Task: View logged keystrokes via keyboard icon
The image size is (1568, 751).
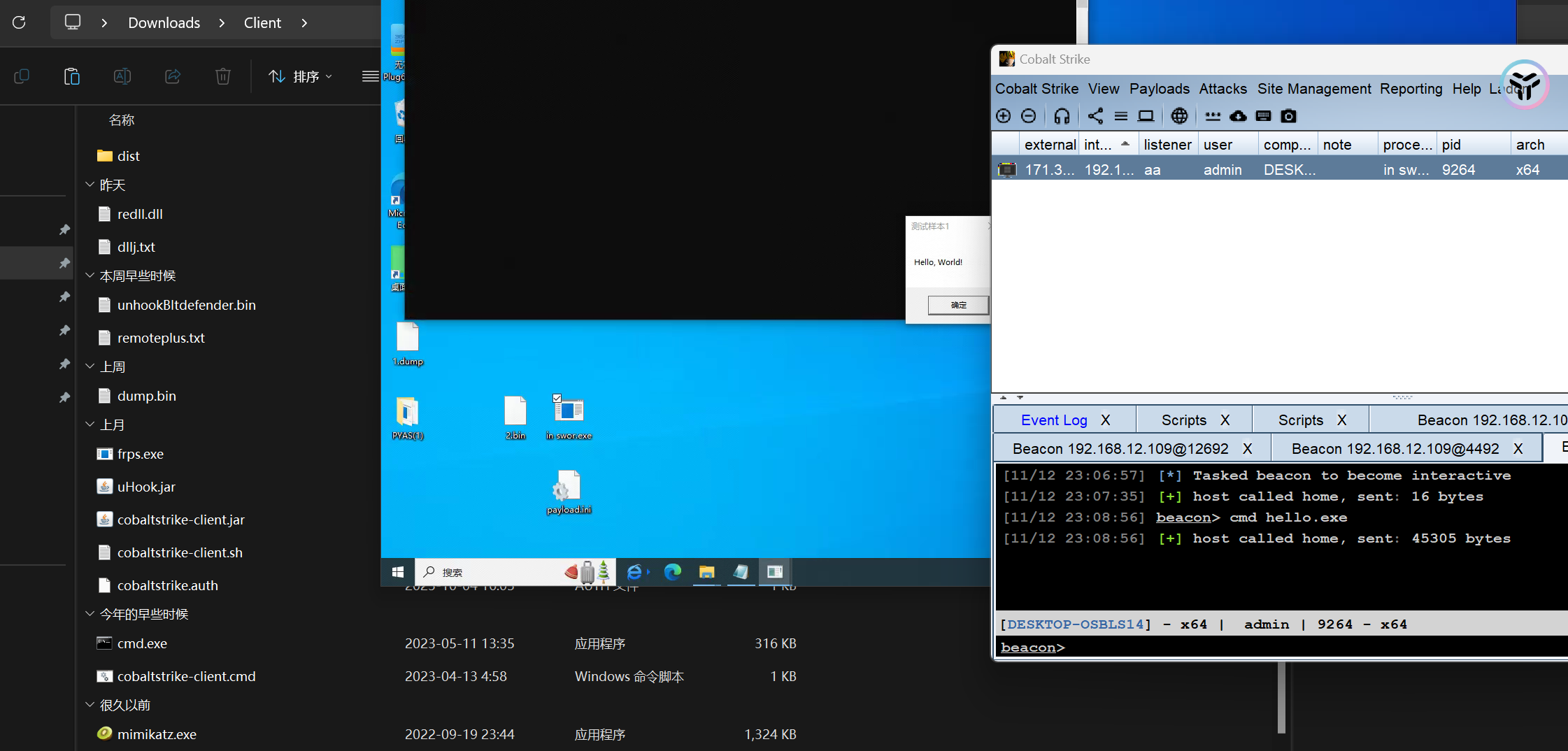Action: pos(1263,115)
